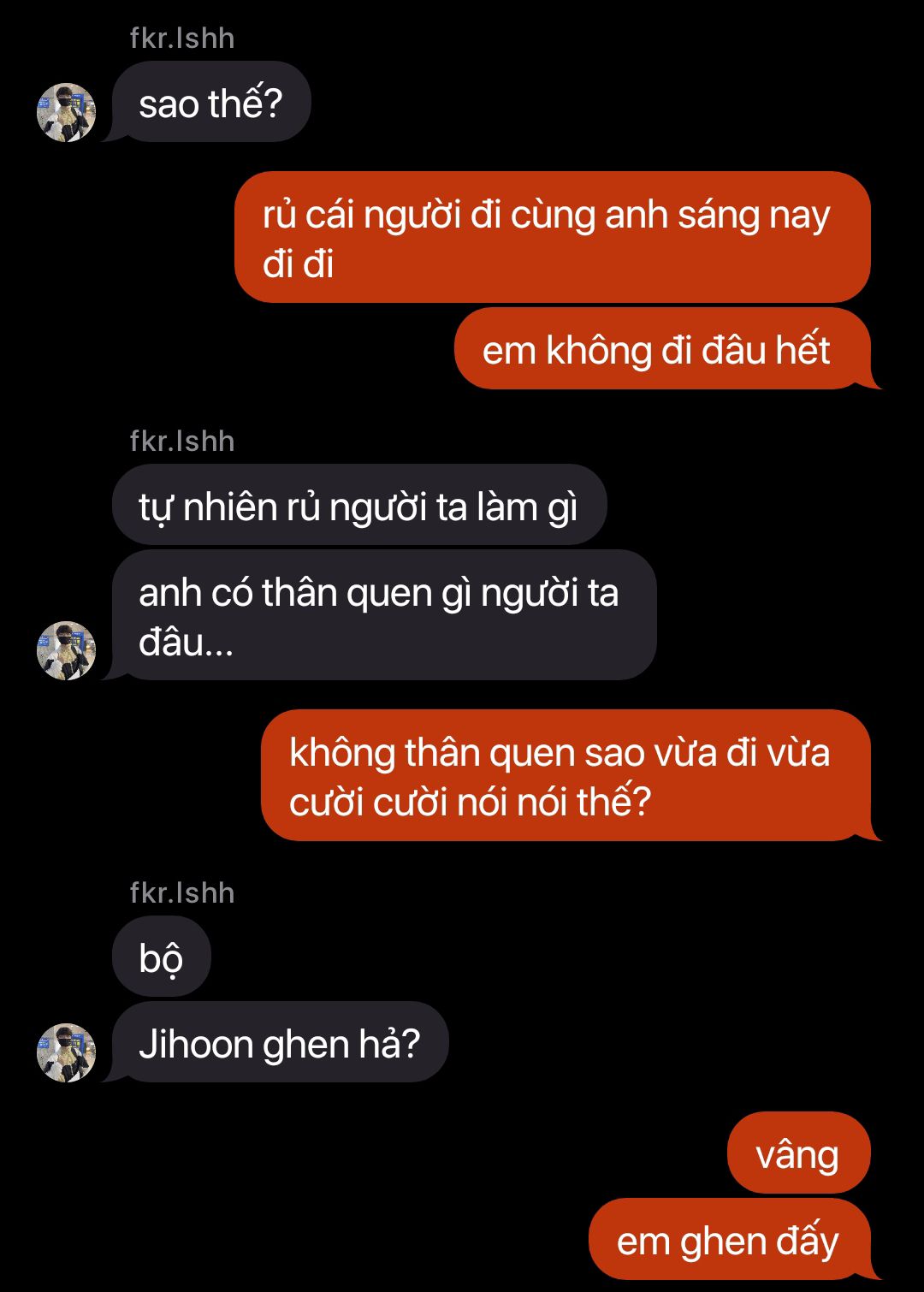The image size is (924, 1292).
Task: Tap the avatar beside "Jihoon ghen hả?" message
Action: click(66, 1052)
